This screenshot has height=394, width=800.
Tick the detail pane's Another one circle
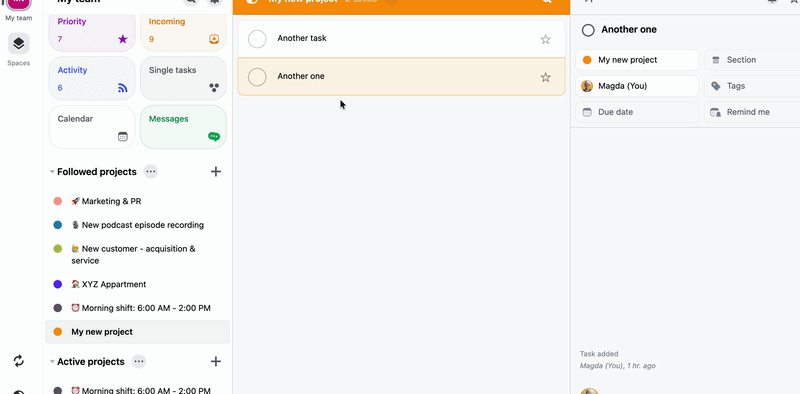[588, 30]
